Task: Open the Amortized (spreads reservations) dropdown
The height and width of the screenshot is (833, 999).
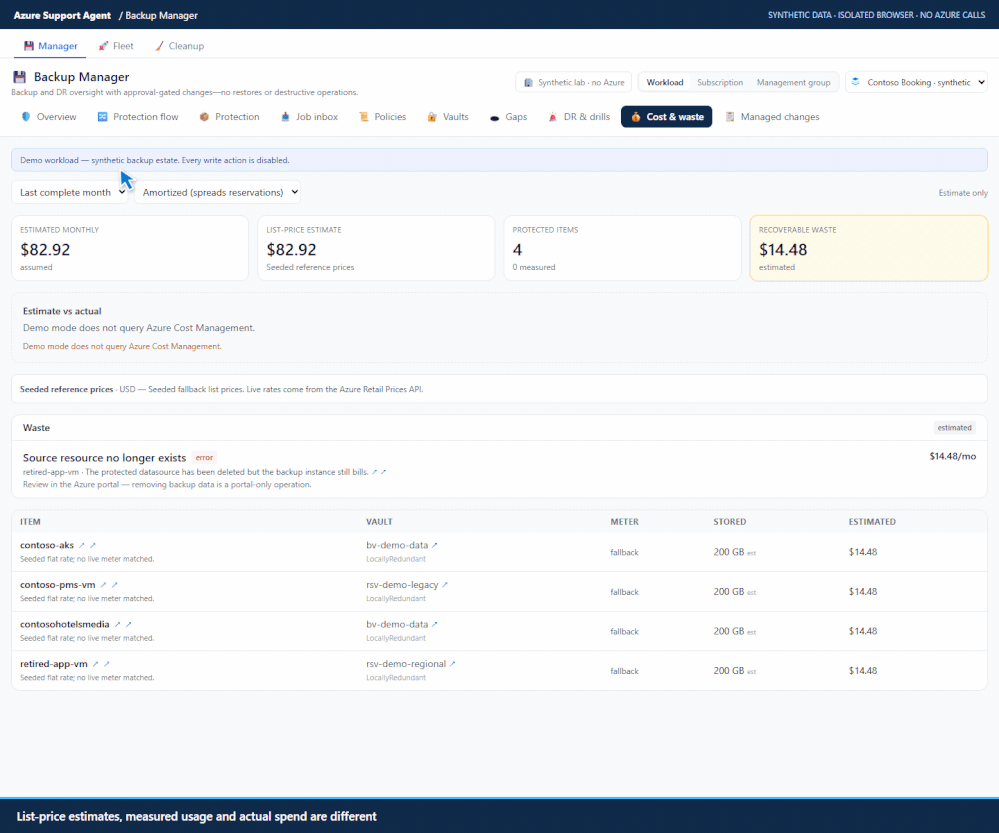Action: (218, 192)
